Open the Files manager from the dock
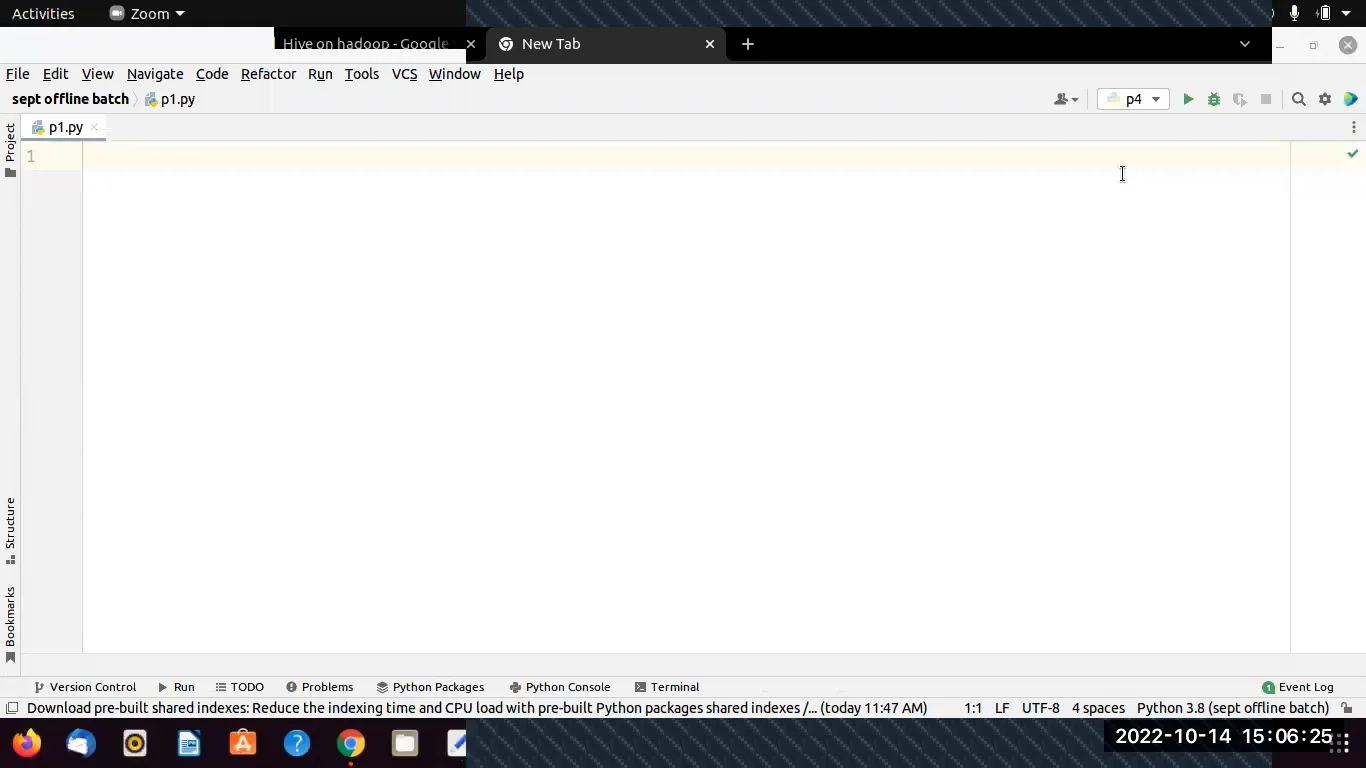 click(x=405, y=743)
